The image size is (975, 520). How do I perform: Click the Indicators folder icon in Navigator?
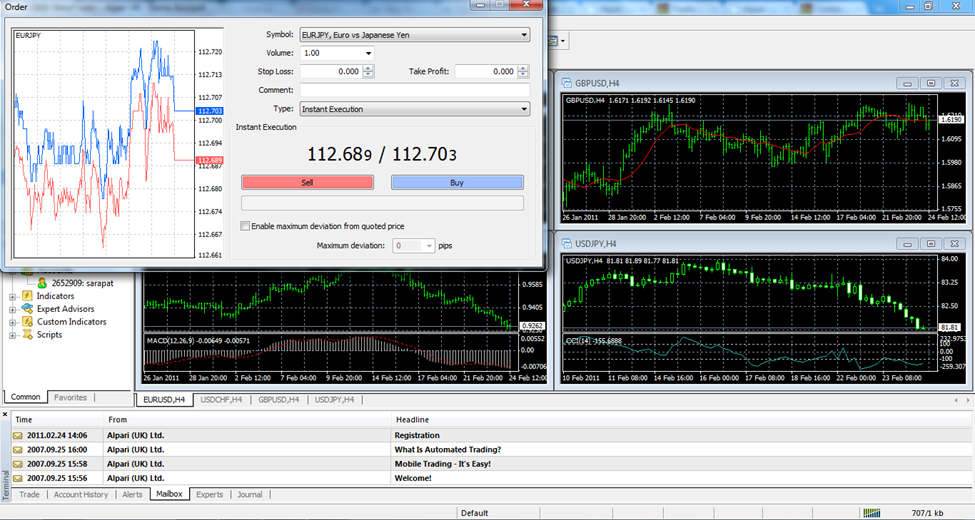pos(27,296)
